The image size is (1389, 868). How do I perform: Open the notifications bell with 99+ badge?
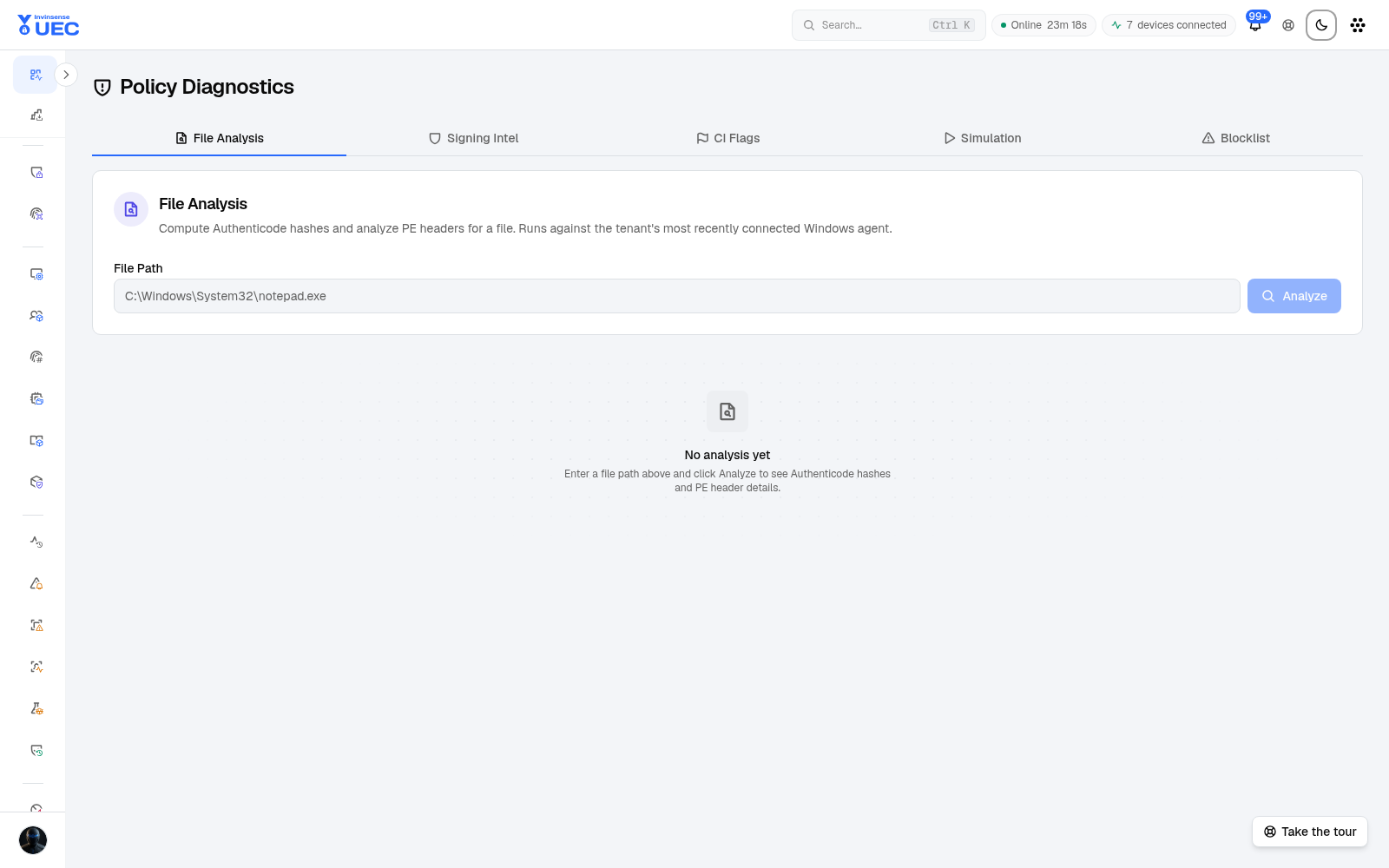pyautogui.click(x=1255, y=24)
